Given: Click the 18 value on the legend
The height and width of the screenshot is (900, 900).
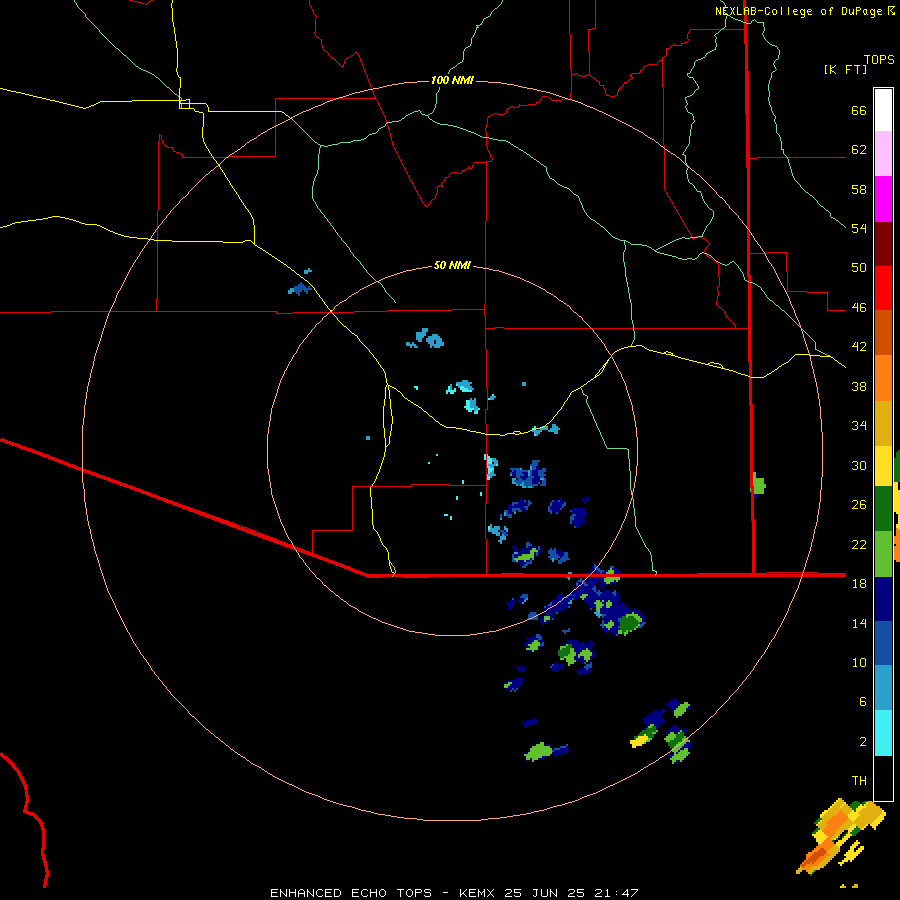Looking at the screenshot, I should pyautogui.click(x=859, y=584).
